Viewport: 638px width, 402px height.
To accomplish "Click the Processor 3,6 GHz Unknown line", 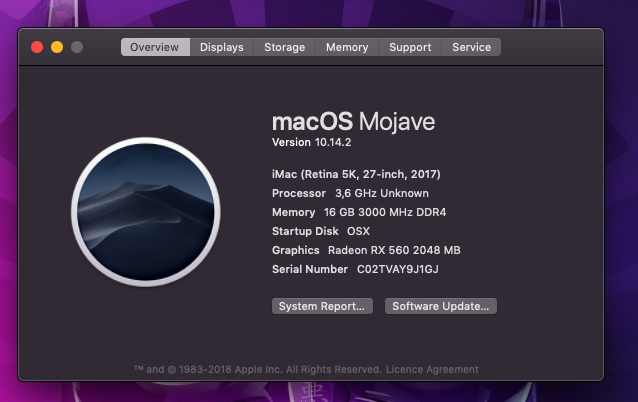I will pyautogui.click(x=350, y=193).
